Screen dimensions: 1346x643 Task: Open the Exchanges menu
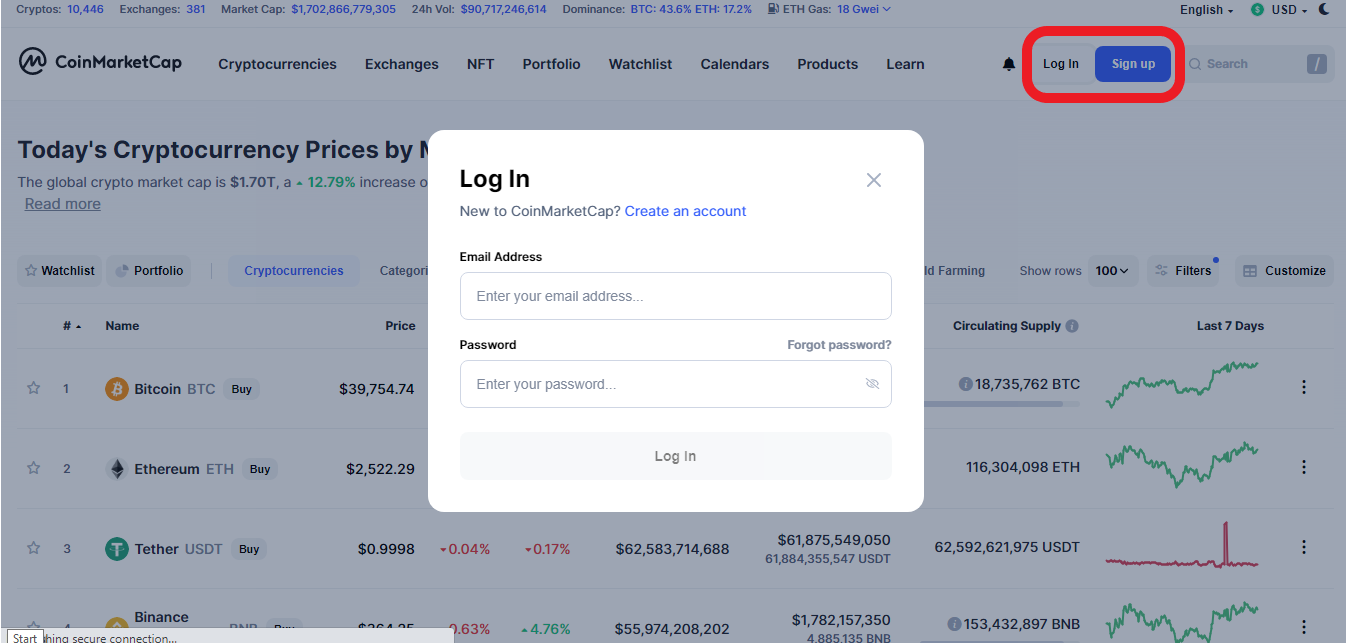point(401,64)
